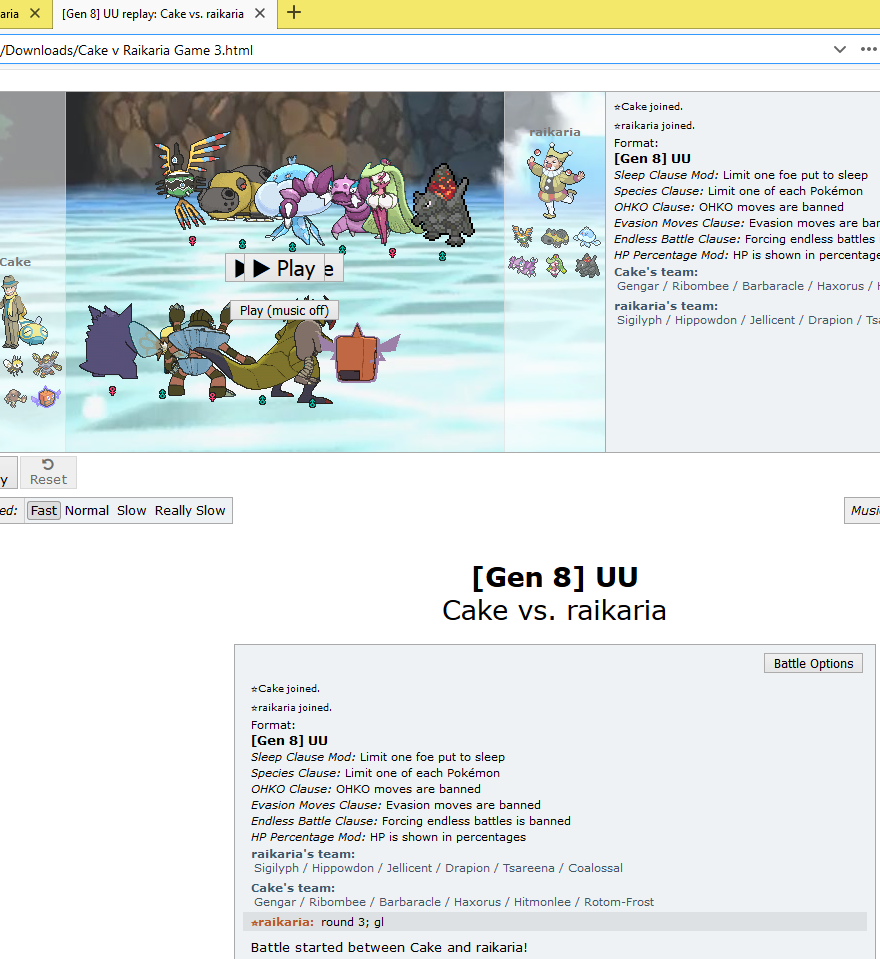Select Hitmonlee icon in Cake's team list
880x959 pixels.
(x=15, y=398)
